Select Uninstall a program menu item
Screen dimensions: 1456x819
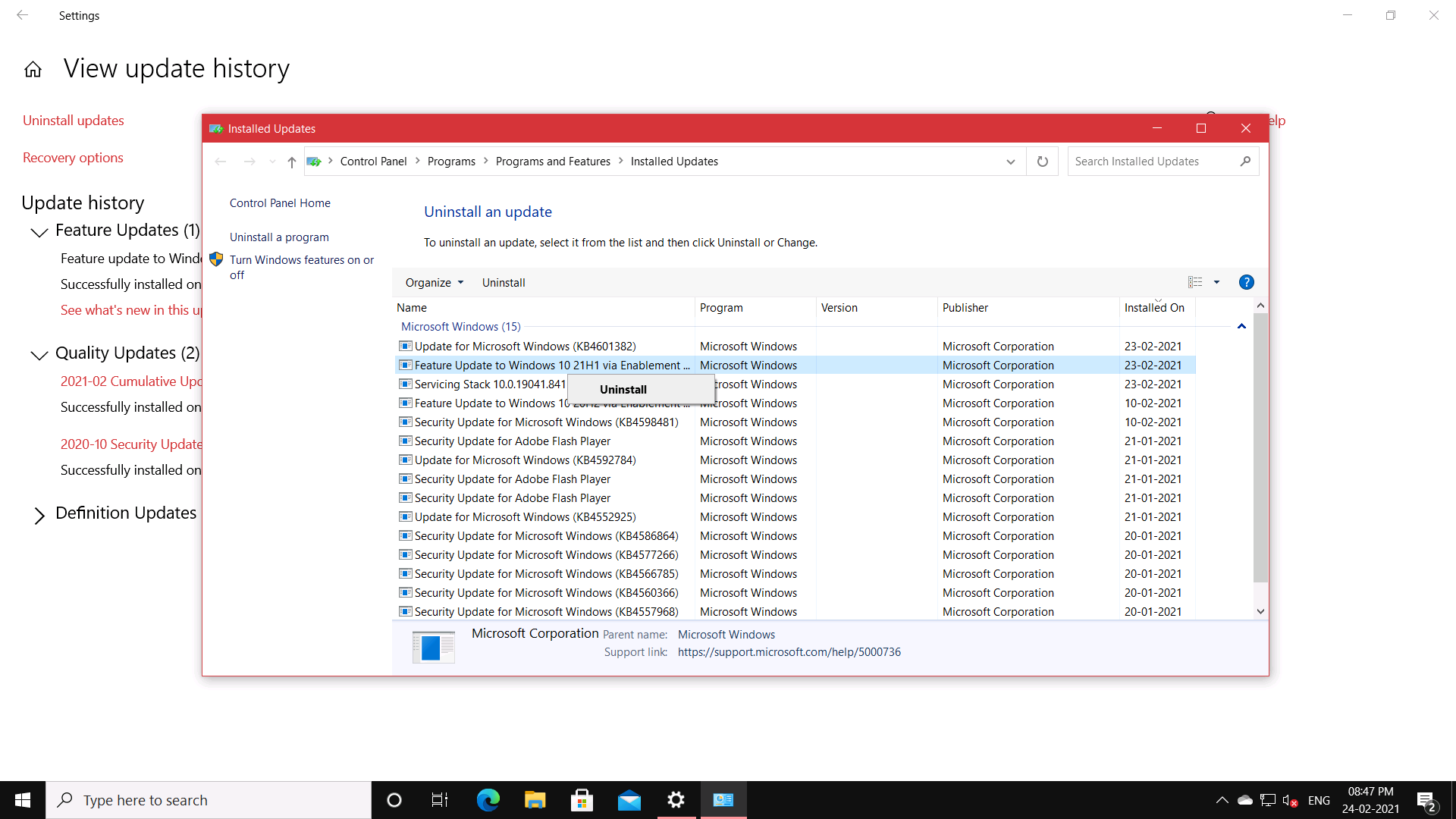279,237
